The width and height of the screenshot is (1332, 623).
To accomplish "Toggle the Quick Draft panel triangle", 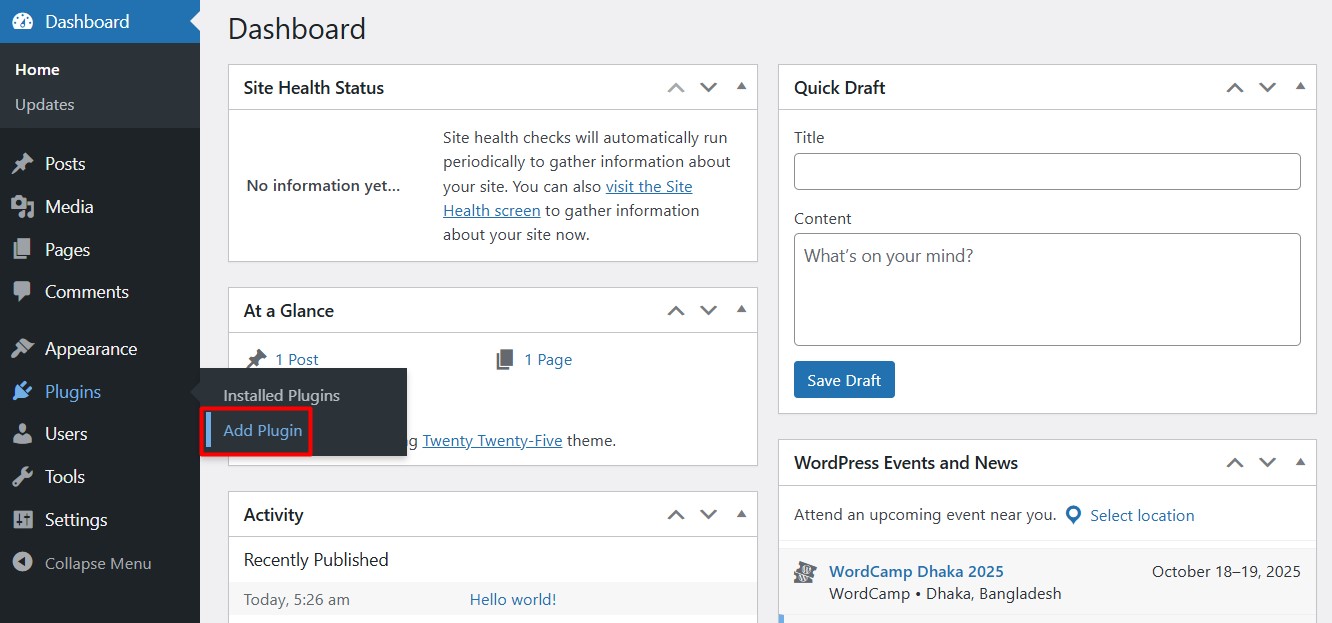I will coord(1300,87).
